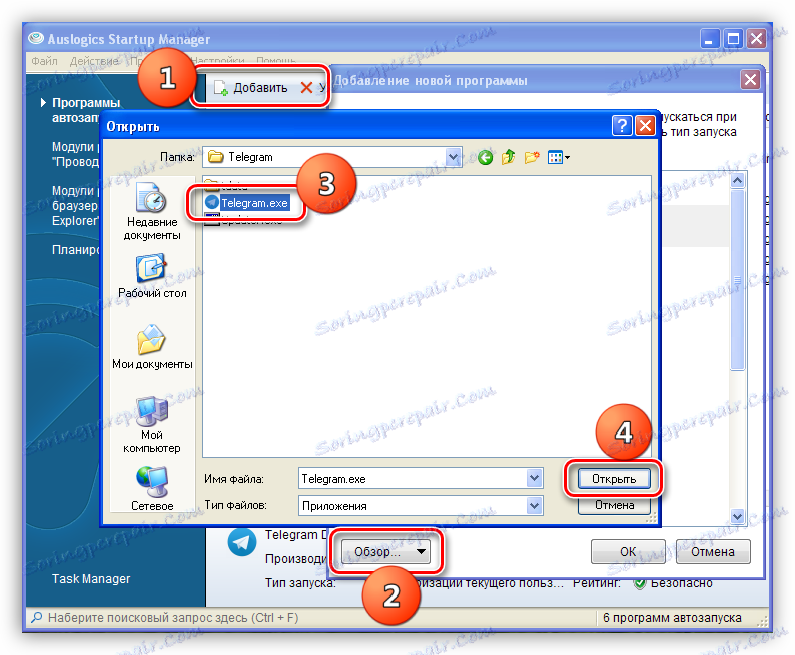The image size is (795, 655).
Task: Click the vertical scrollbar thumb
Action: coord(737,280)
